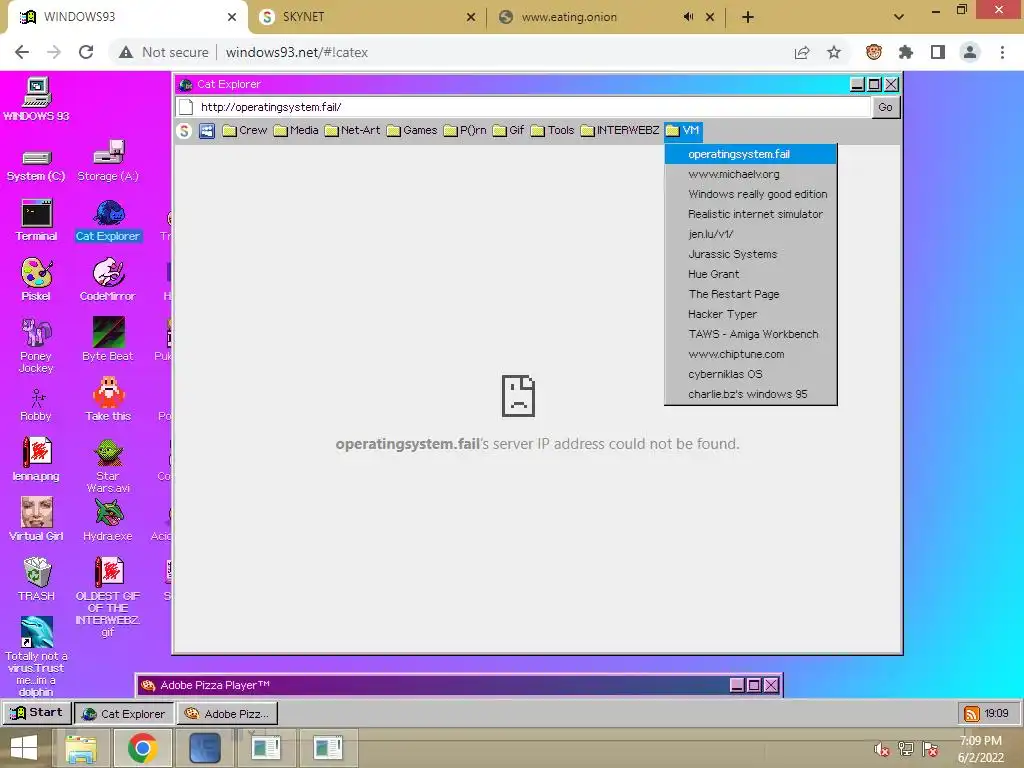The image size is (1024, 768).
Task: Select Jurassic Systems menu entry
Action: tap(750, 254)
